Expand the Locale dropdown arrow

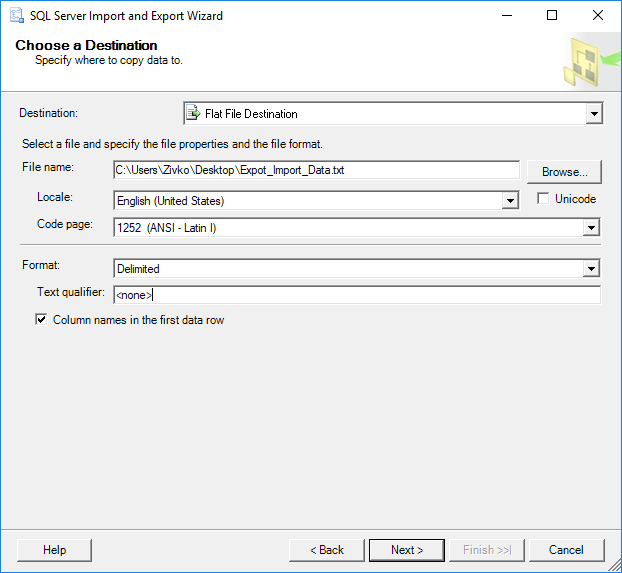pos(510,201)
